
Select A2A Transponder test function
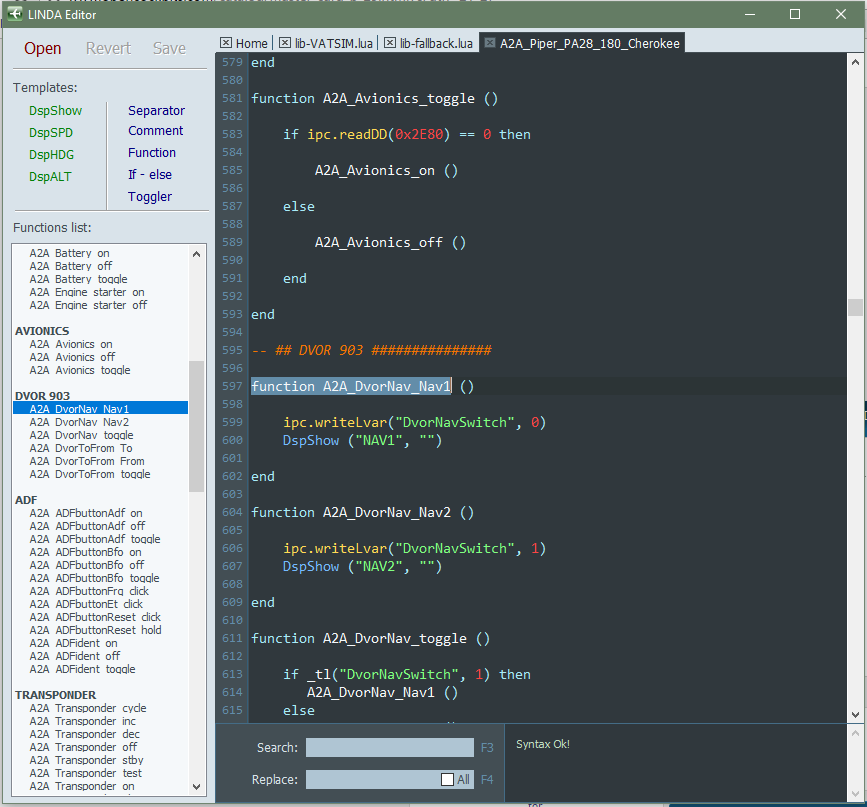click(x=86, y=773)
